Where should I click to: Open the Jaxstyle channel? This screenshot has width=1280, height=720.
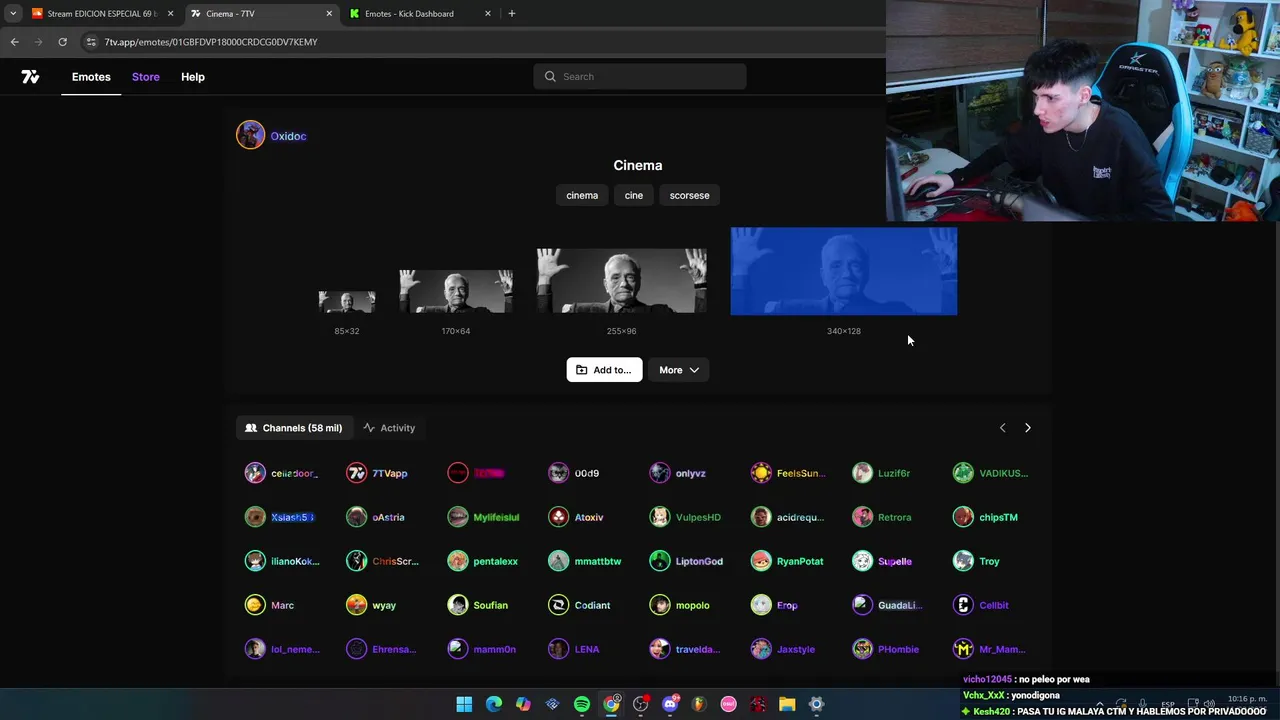(x=783, y=649)
